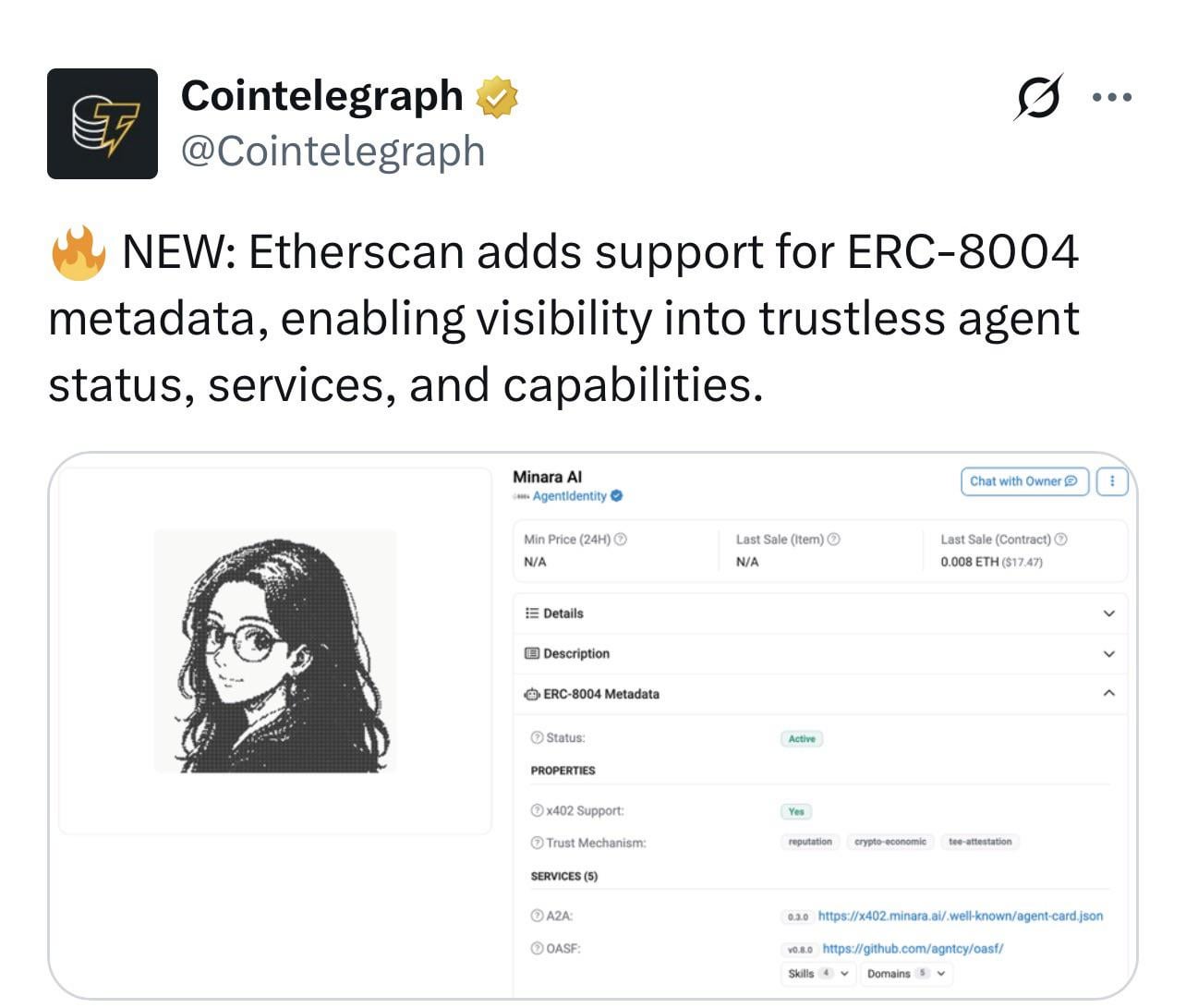Click the Chat with Owner button
The width and height of the screenshot is (1186, 1008).
coord(1024,481)
